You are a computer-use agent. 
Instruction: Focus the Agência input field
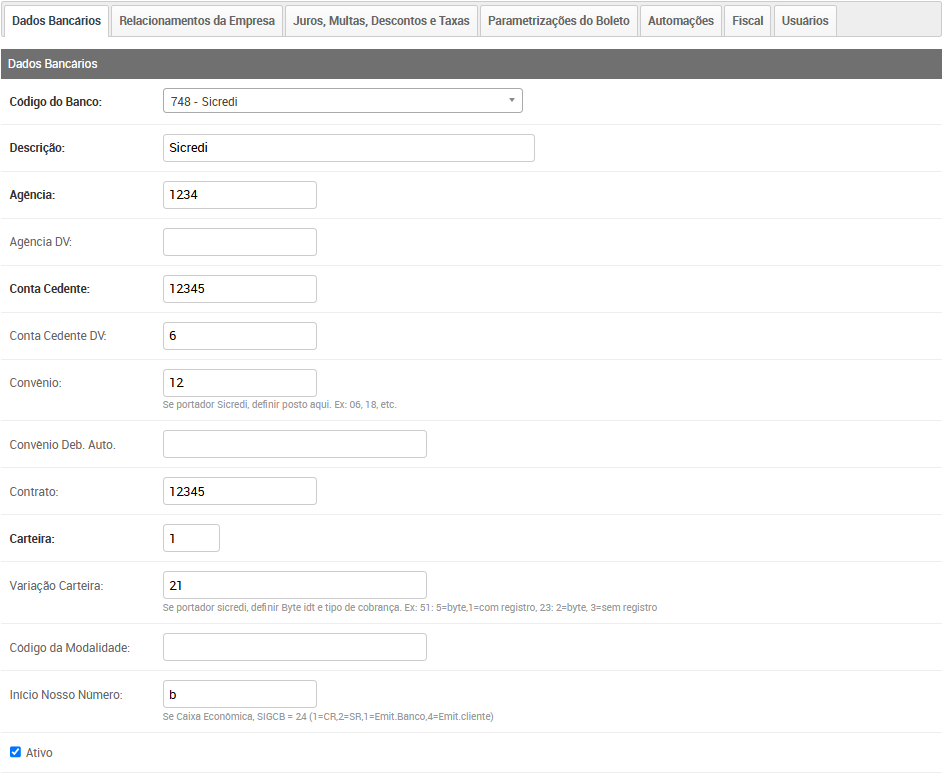pos(239,195)
